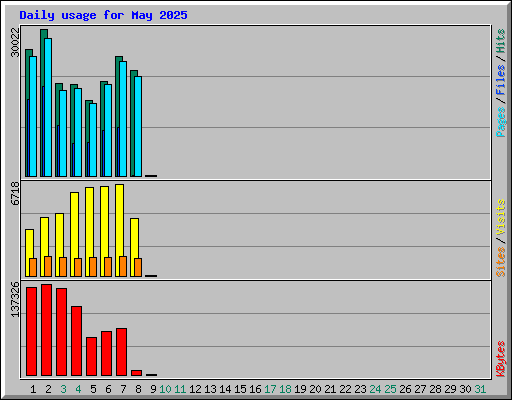Select the day 1 red KBytes bar

click(x=31, y=331)
